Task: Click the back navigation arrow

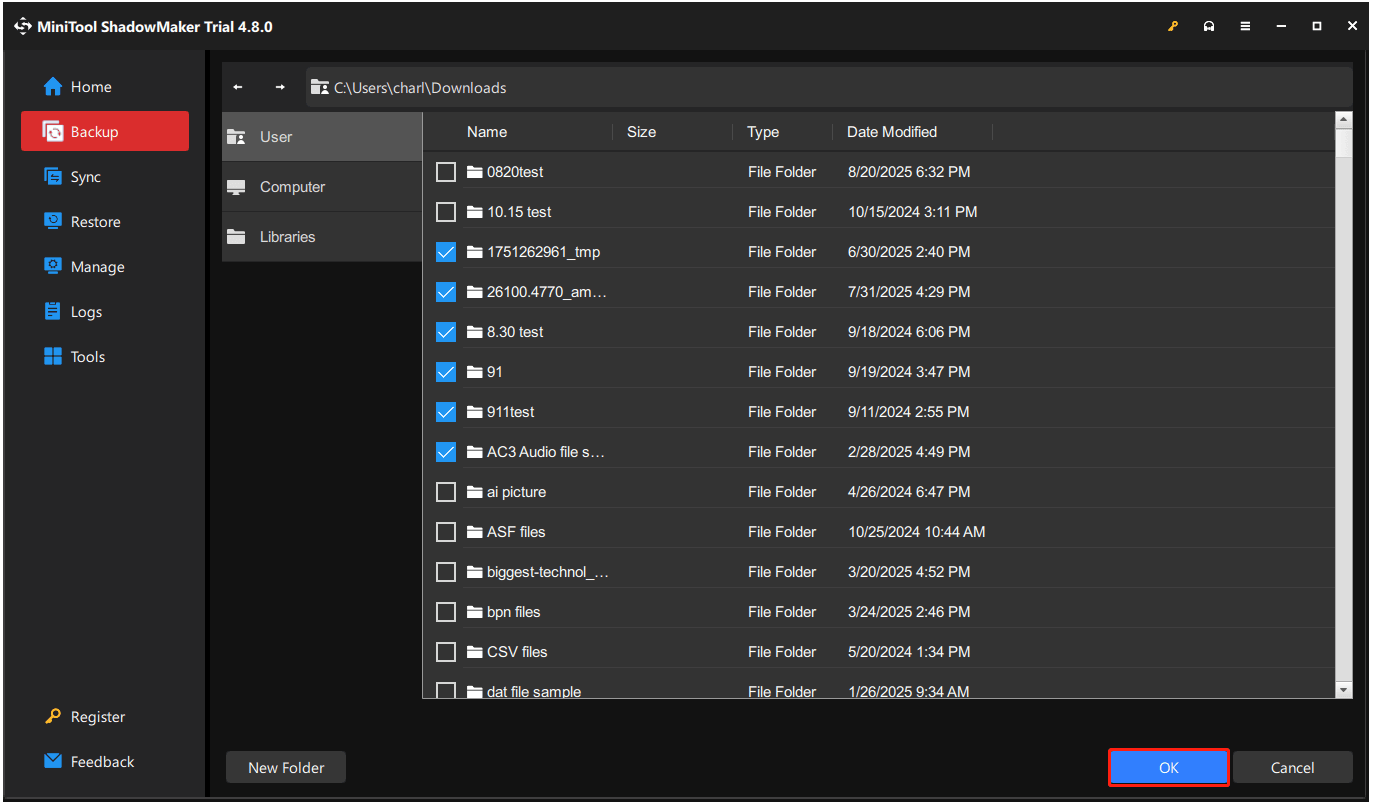Action: coord(238,87)
